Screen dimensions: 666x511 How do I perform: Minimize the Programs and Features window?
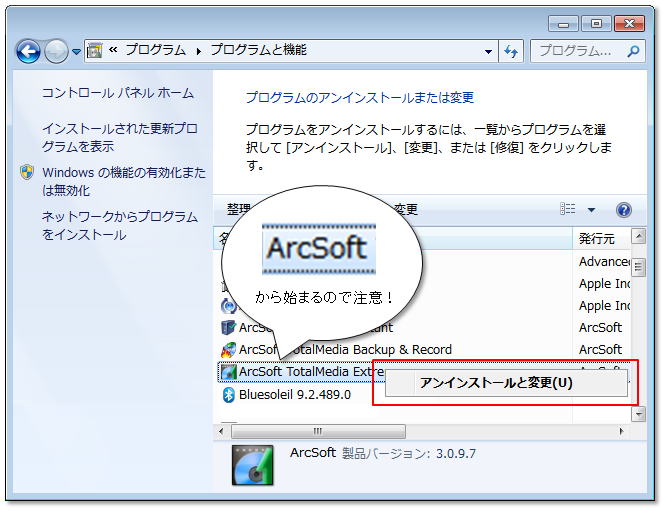[x=563, y=24]
